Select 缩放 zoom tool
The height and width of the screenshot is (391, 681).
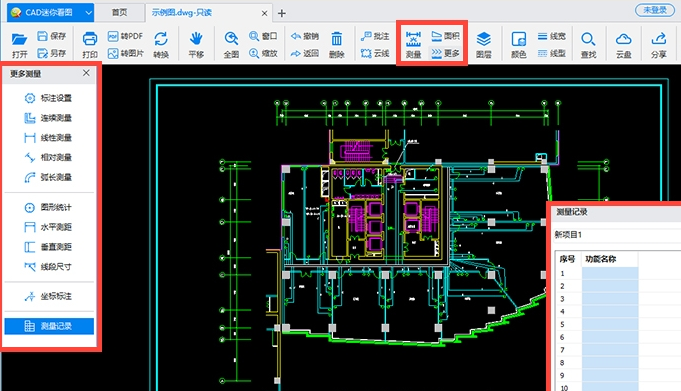[263, 53]
